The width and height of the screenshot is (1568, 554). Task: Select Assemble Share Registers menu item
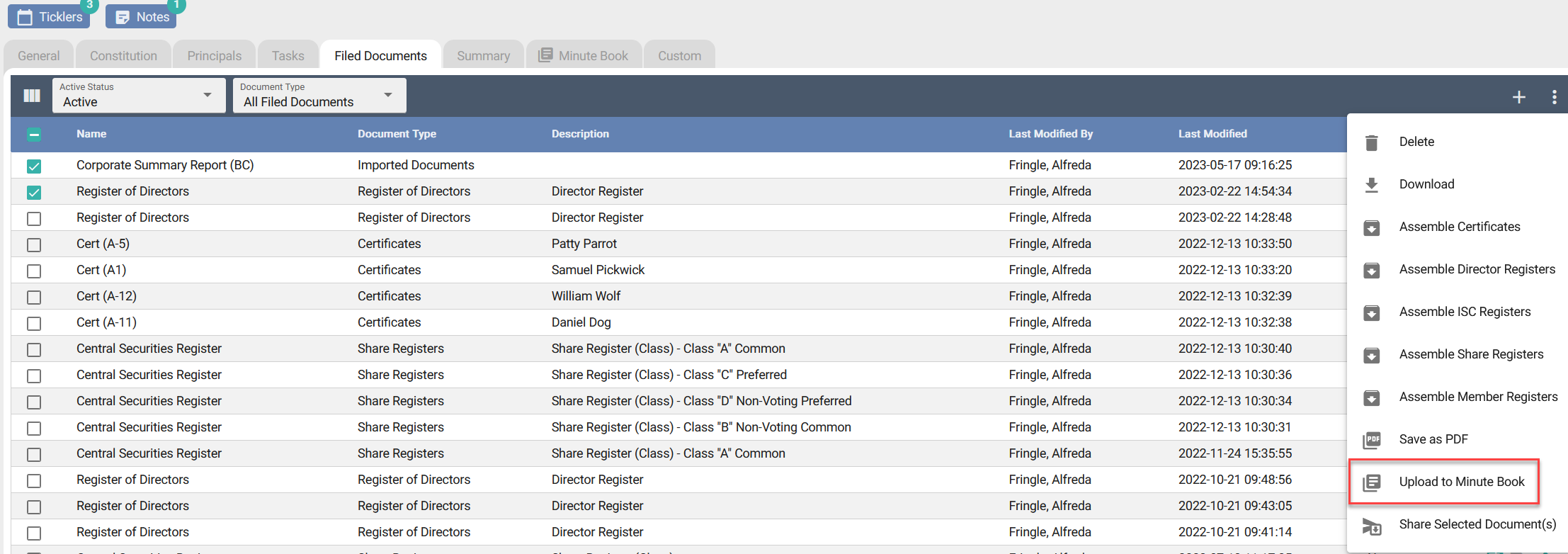tap(1470, 354)
